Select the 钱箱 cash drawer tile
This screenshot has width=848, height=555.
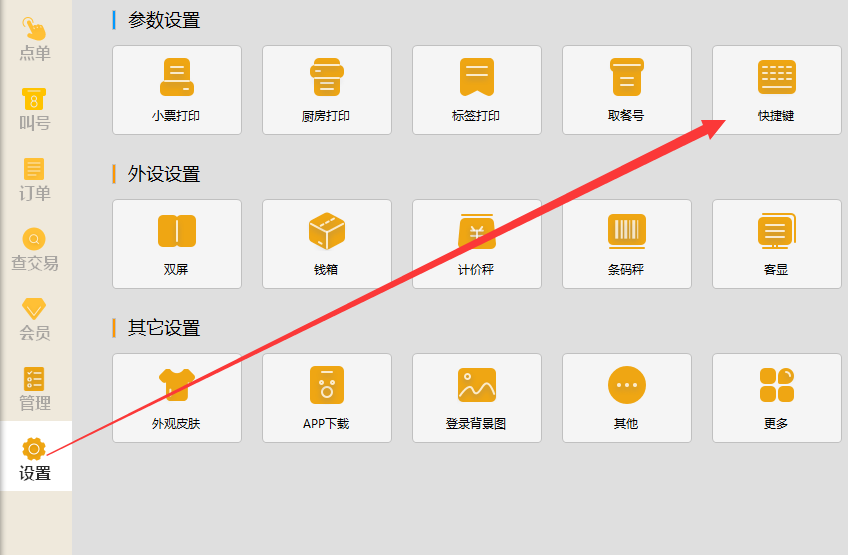coord(326,244)
